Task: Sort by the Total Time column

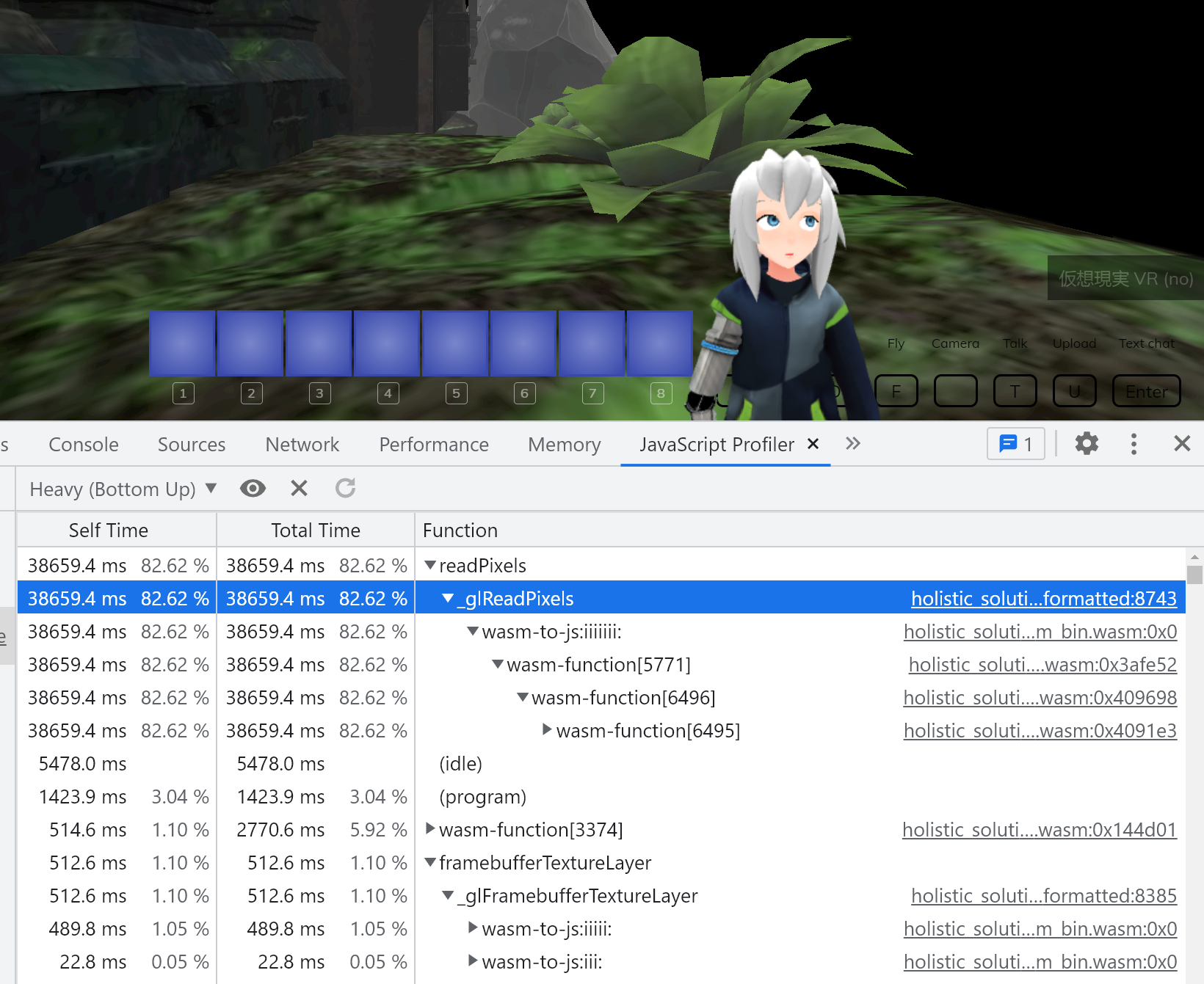Action: pyautogui.click(x=316, y=530)
